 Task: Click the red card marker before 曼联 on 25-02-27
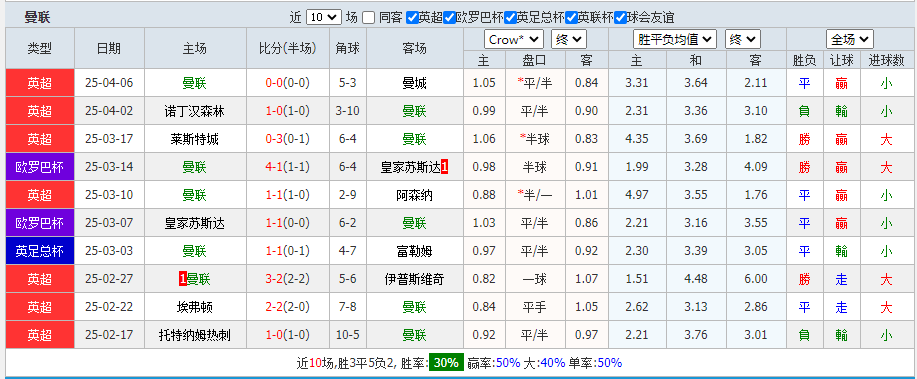(182, 280)
